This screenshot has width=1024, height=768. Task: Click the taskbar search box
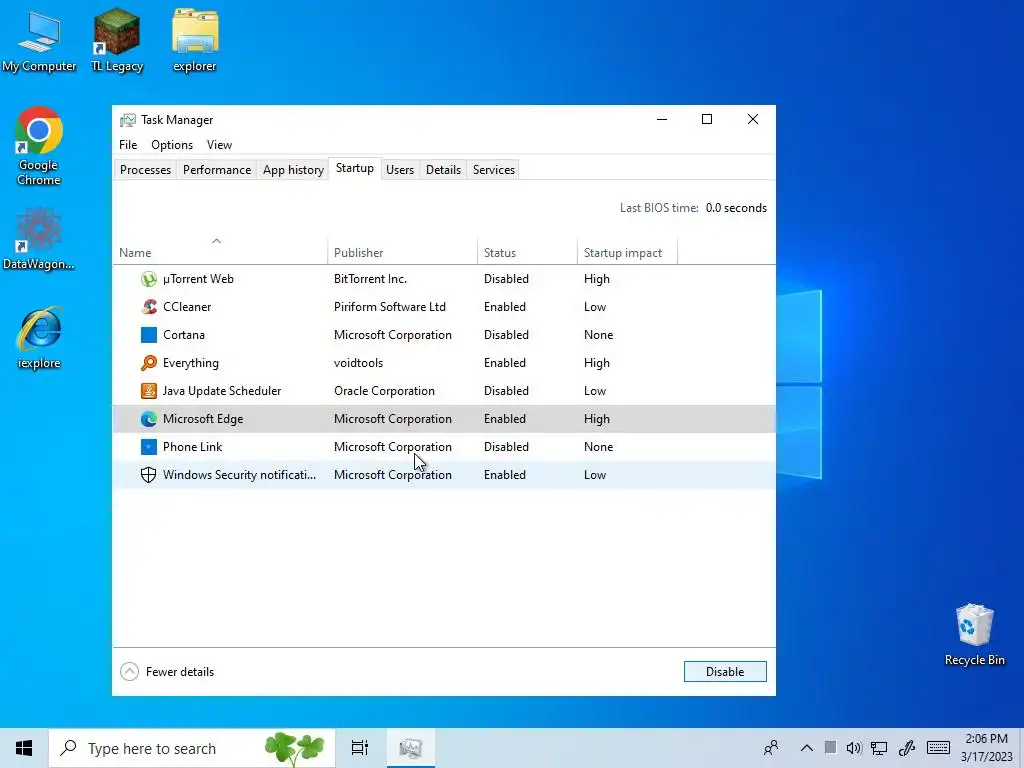coord(192,748)
